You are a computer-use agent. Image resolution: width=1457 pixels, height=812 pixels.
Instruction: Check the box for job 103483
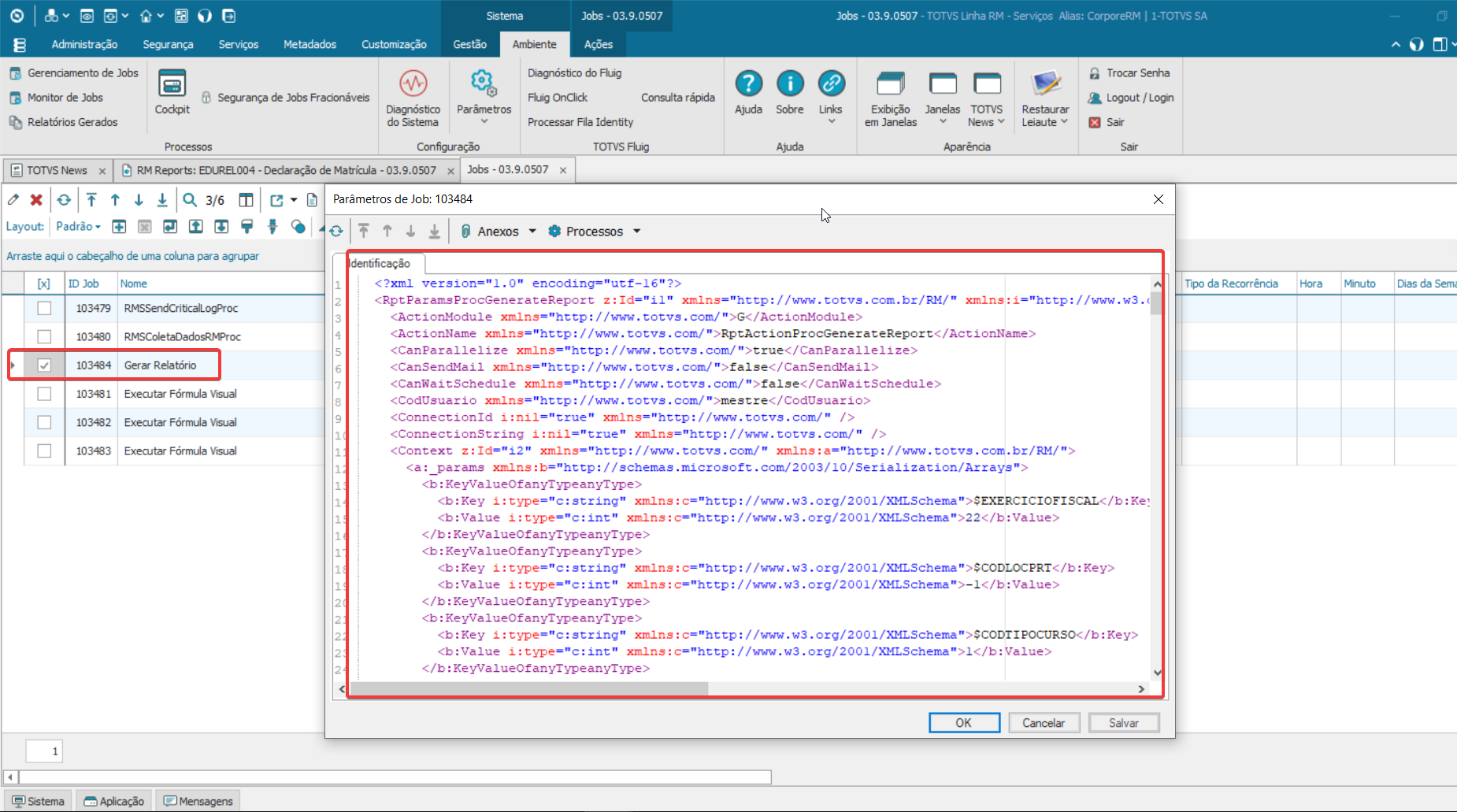pyautogui.click(x=44, y=450)
